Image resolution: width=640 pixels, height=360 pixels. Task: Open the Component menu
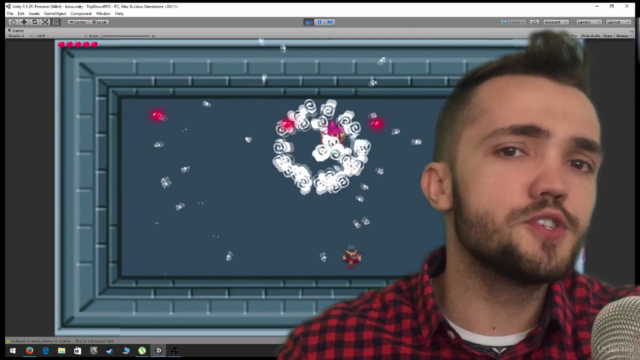point(81,13)
